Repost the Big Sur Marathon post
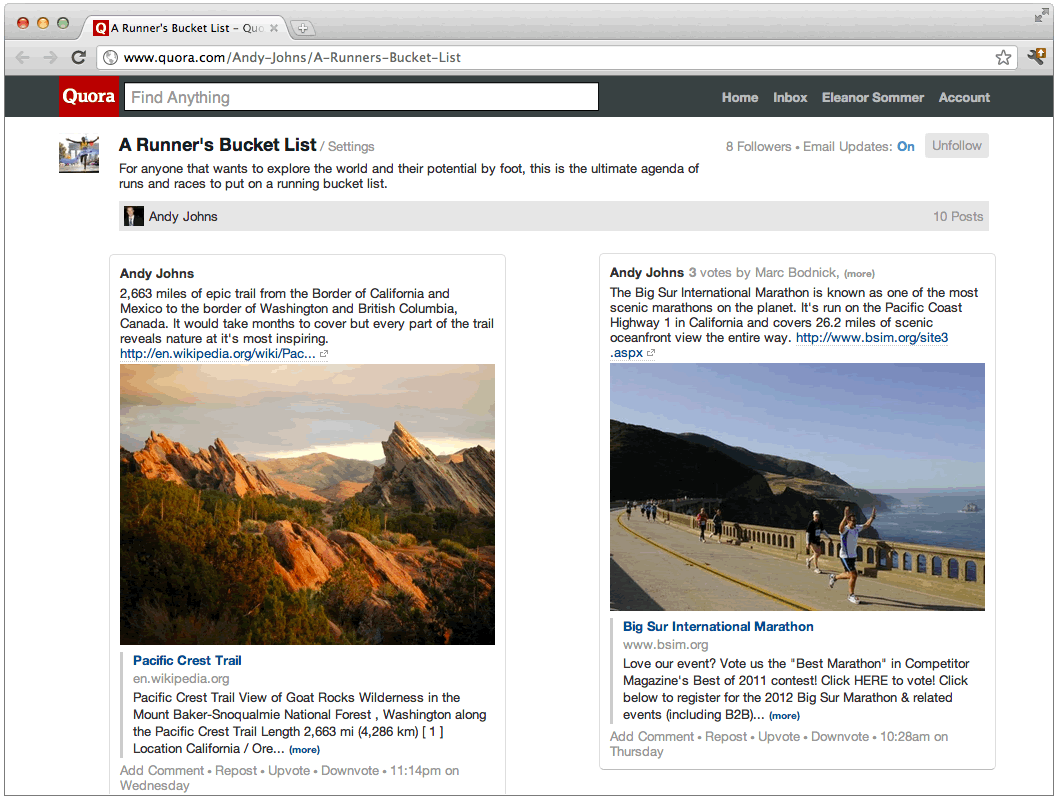Image resolution: width=1059 pixels, height=805 pixels. click(726, 737)
